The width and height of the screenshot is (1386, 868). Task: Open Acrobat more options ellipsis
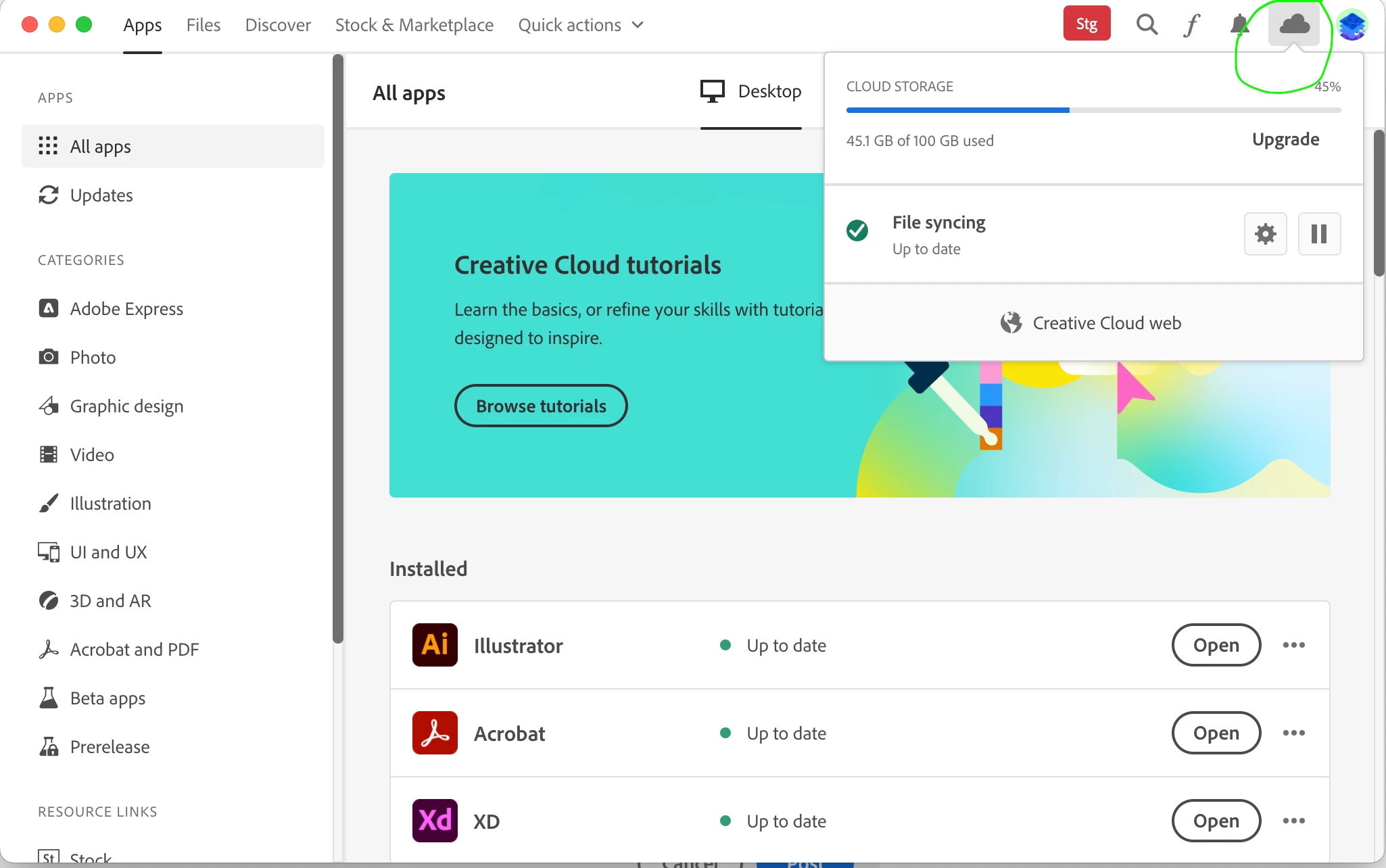click(1293, 733)
